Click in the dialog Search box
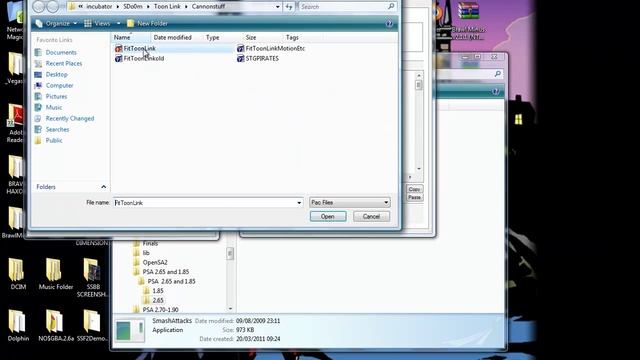 [x=343, y=7]
